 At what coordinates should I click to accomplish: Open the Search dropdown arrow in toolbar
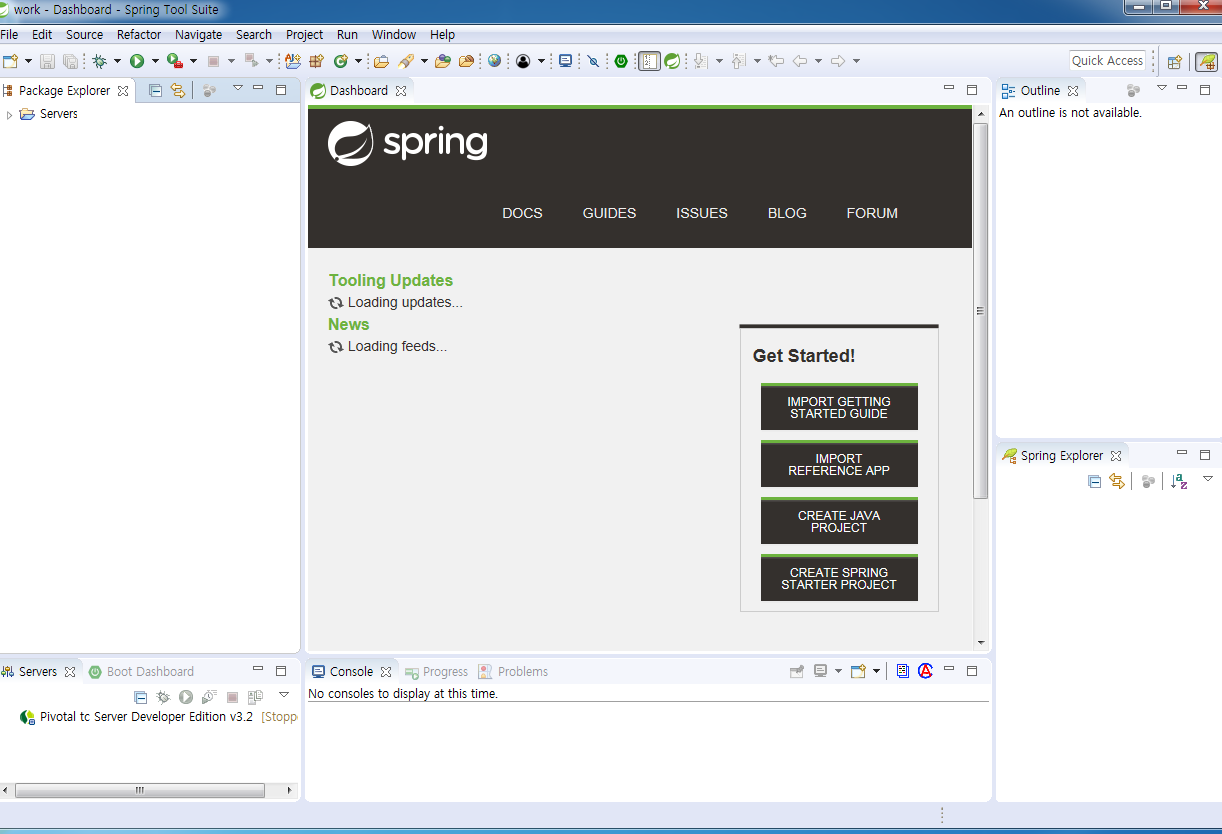[x=424, y=61]
